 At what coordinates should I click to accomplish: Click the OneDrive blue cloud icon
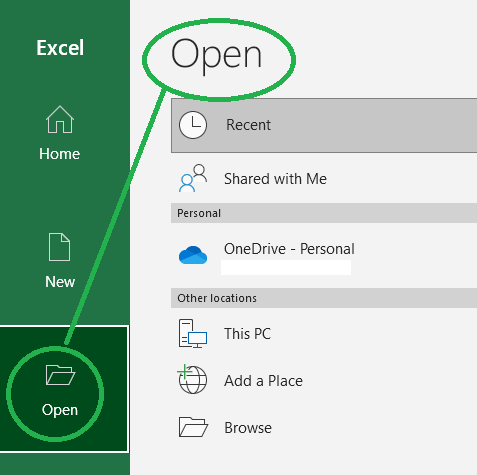(x=193, y=255)
